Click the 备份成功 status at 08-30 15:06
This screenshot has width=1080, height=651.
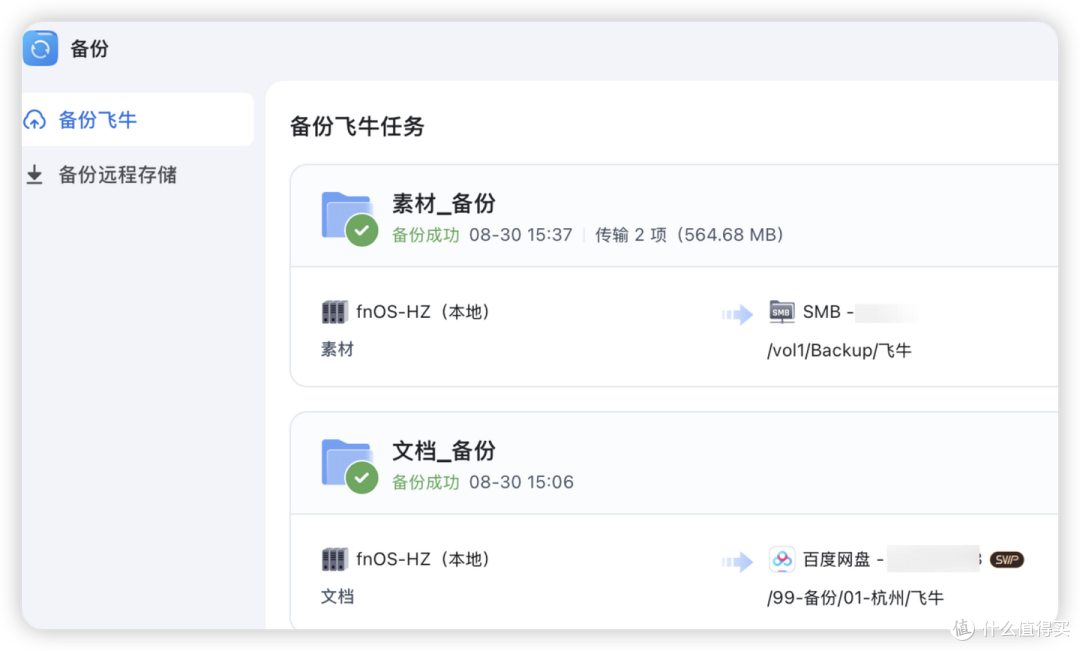pos(426,482)
